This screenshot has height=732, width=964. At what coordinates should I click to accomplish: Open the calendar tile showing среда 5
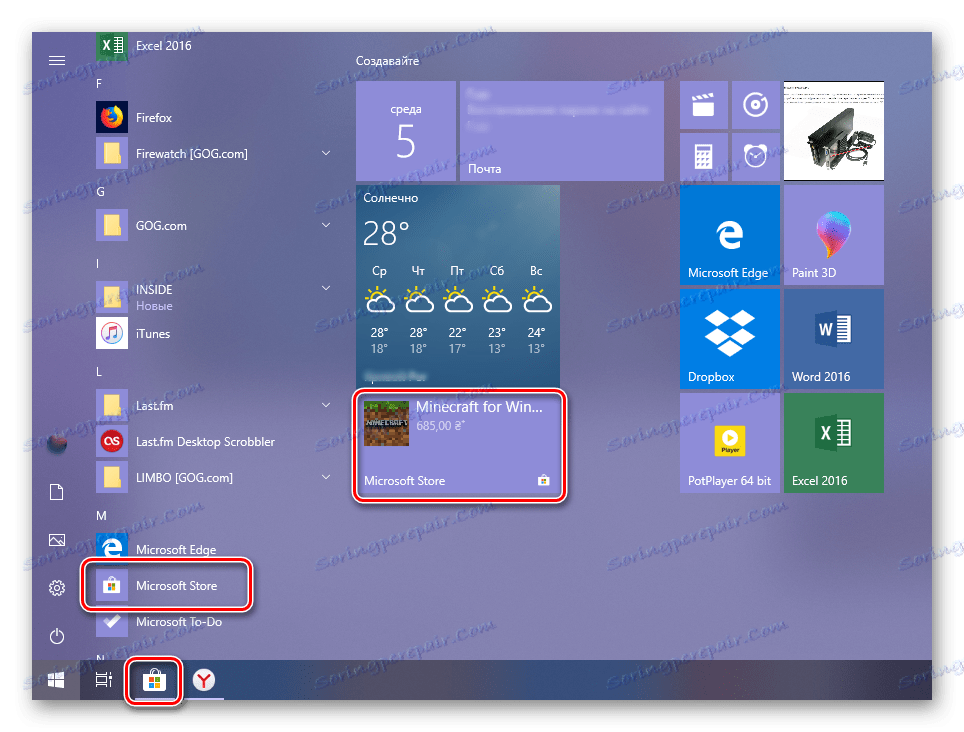[x=406, y=131]
